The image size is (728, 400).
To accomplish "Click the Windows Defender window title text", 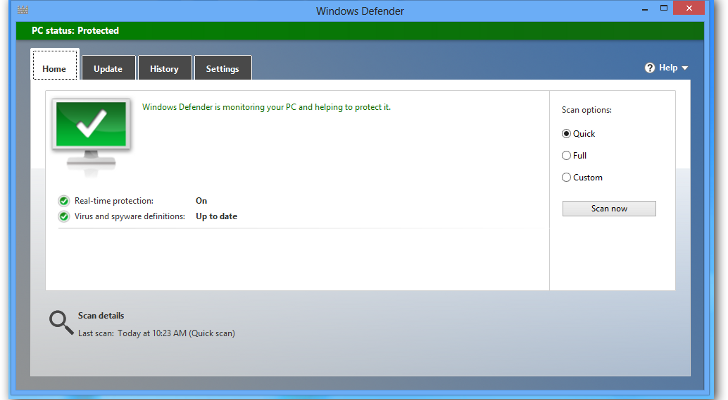I will coord(362,11).
